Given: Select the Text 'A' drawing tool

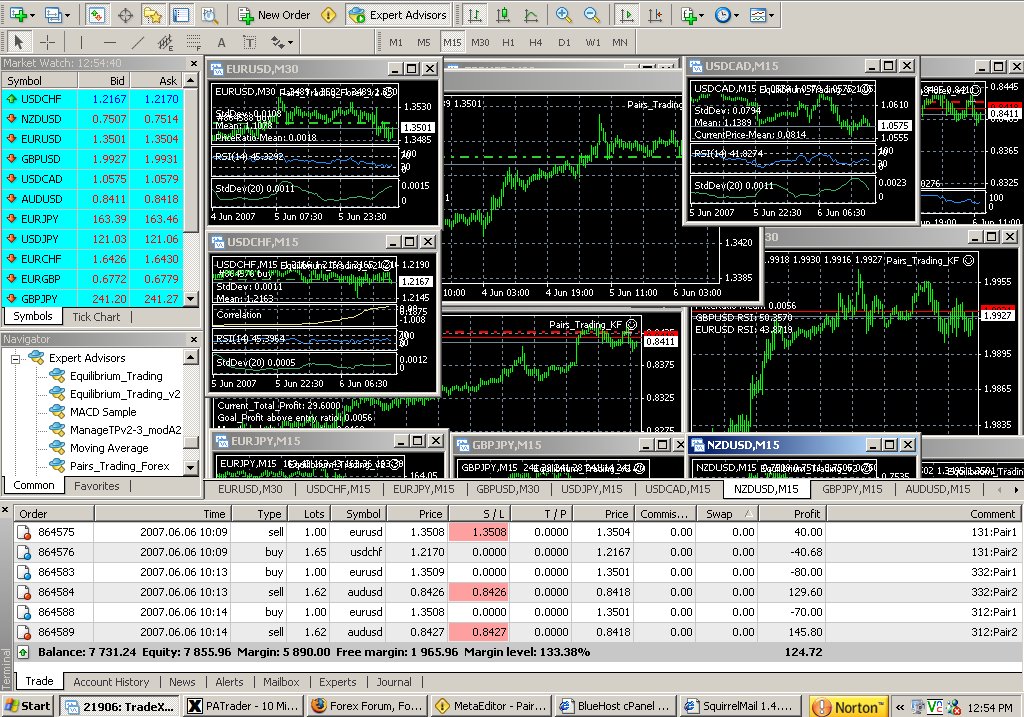Looking at the screenshot, I should (221, 42).
